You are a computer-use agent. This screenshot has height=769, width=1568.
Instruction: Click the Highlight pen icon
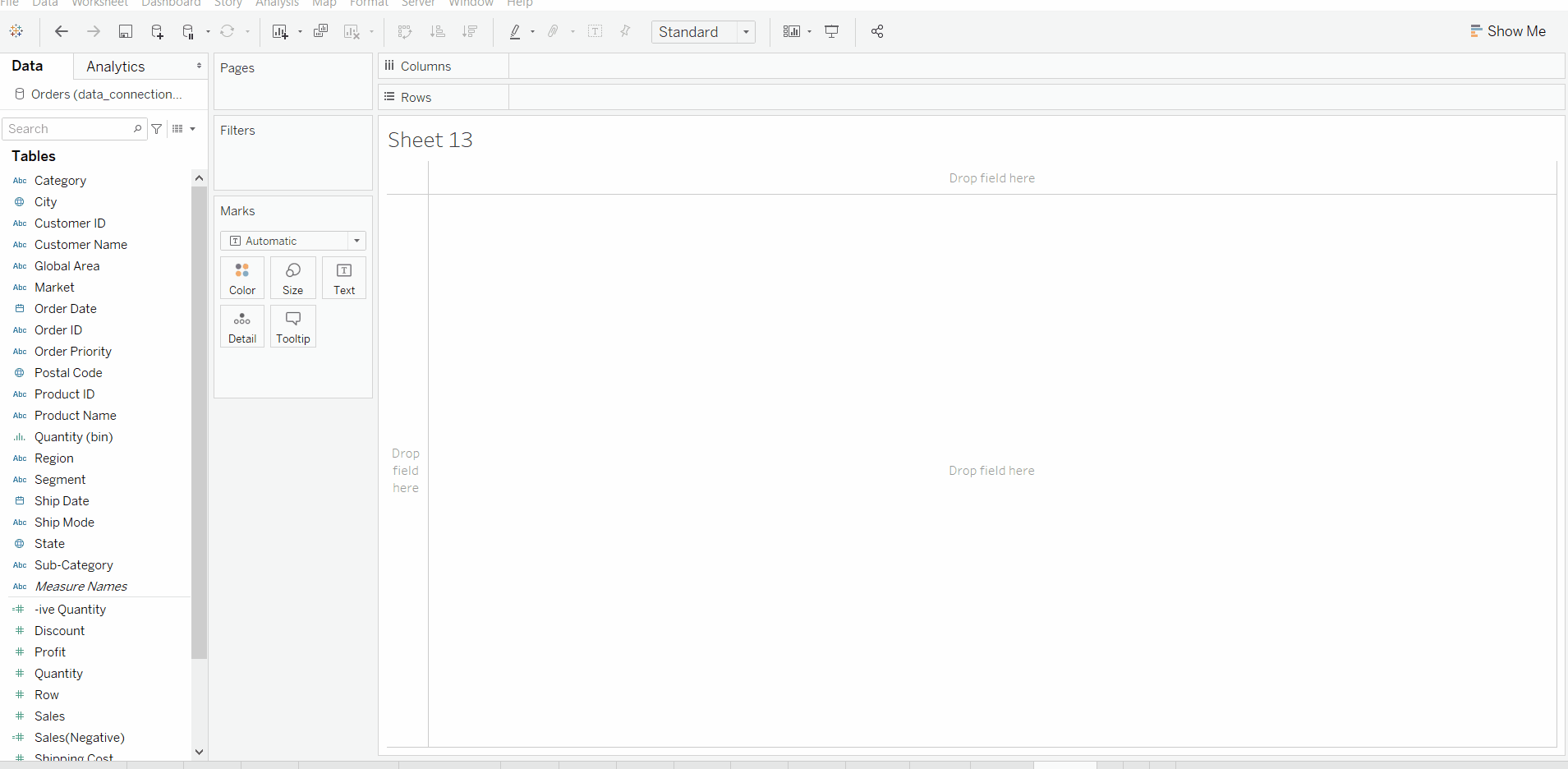pyautogui.click(x=515, y=31)
